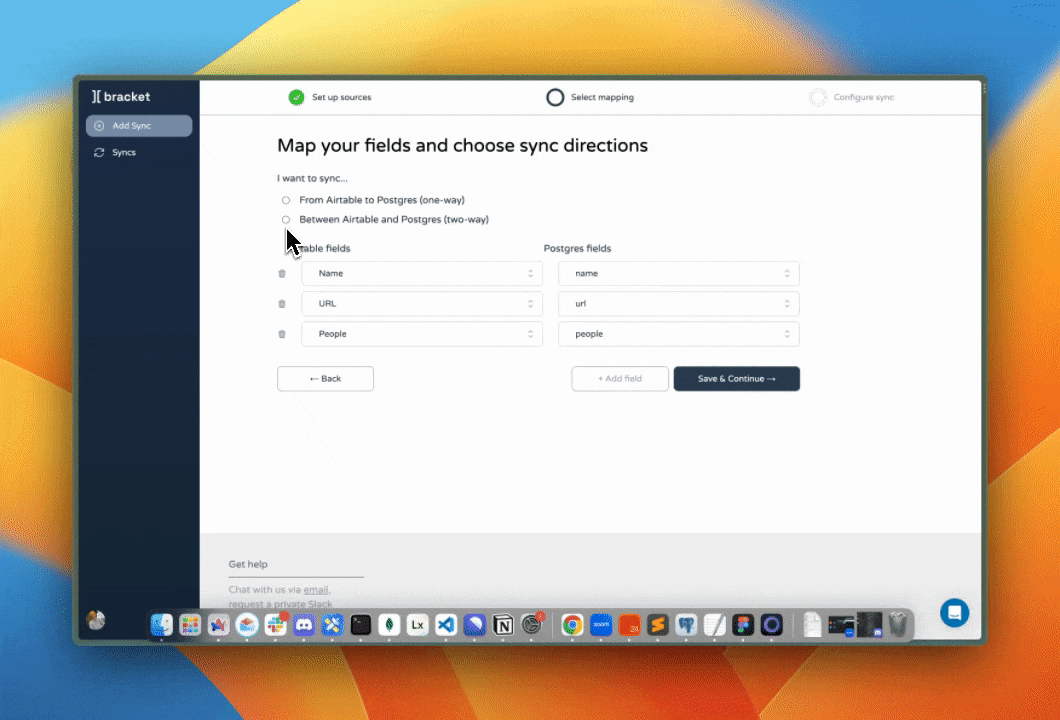
Task: Open Finder from the dock
Action: coord(162,625)
